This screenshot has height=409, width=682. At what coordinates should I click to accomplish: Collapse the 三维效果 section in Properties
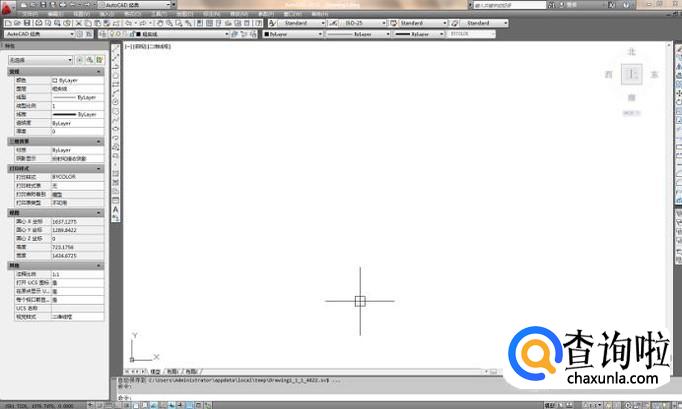99,141
